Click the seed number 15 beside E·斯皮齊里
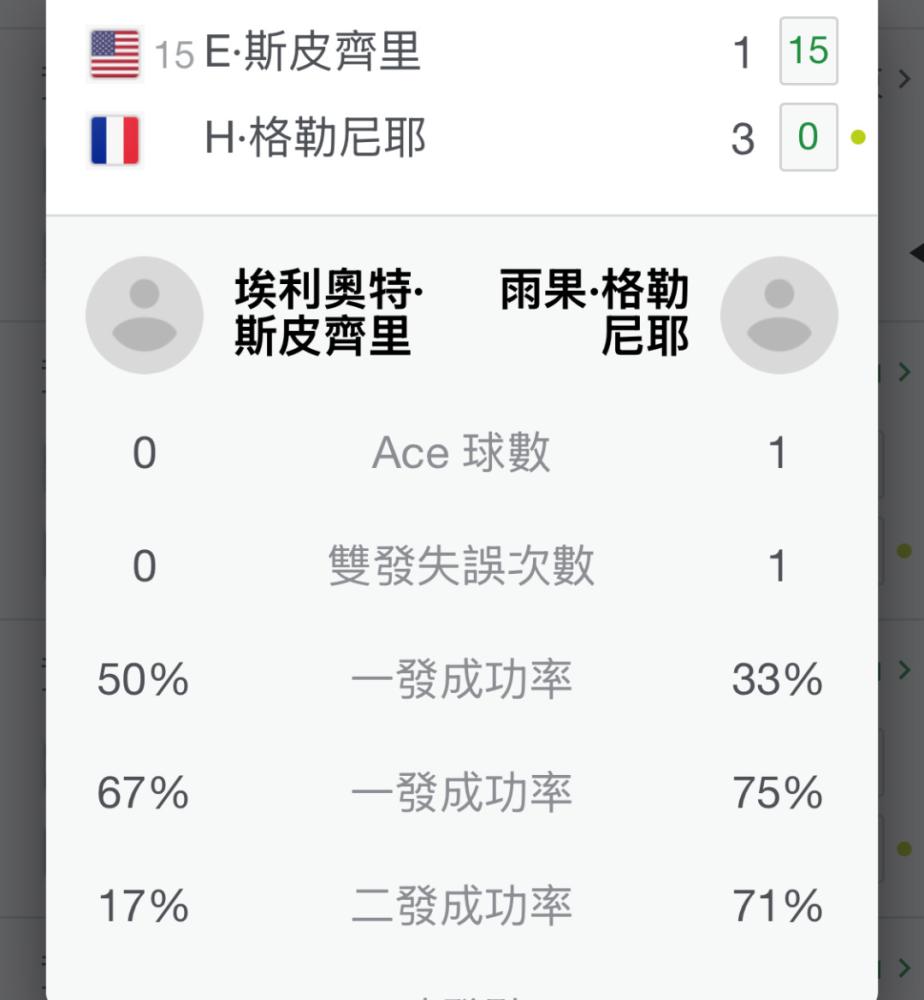 click(174, 55)
